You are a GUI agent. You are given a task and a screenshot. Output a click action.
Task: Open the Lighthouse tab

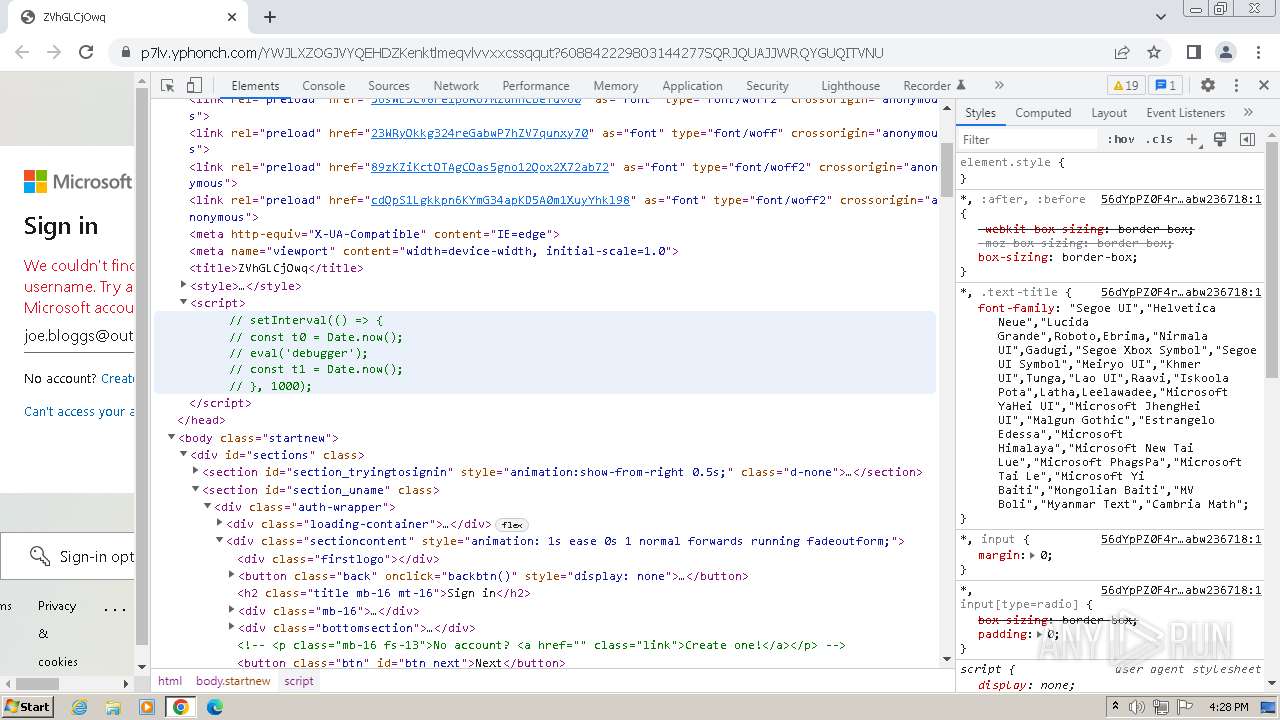pos(850,86)
